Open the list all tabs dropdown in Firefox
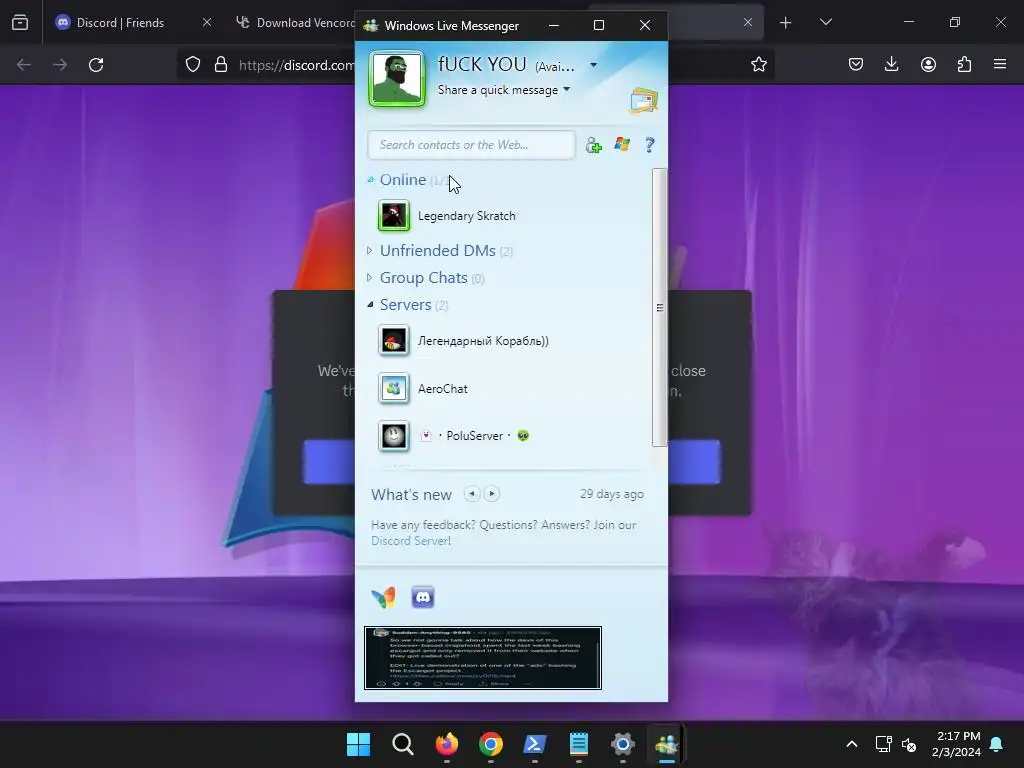 tap(825, 22)
